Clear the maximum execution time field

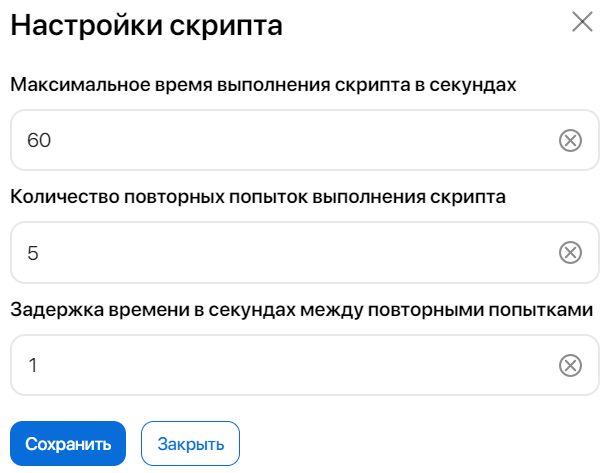click(570, 141)
